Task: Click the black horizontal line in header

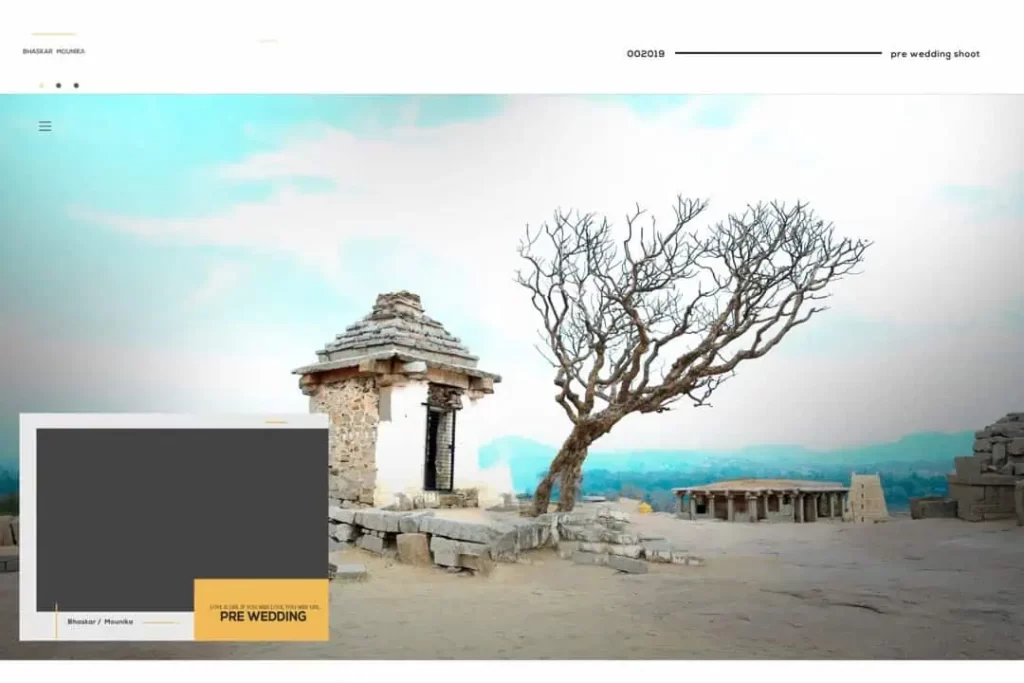Action: point(778,53)
